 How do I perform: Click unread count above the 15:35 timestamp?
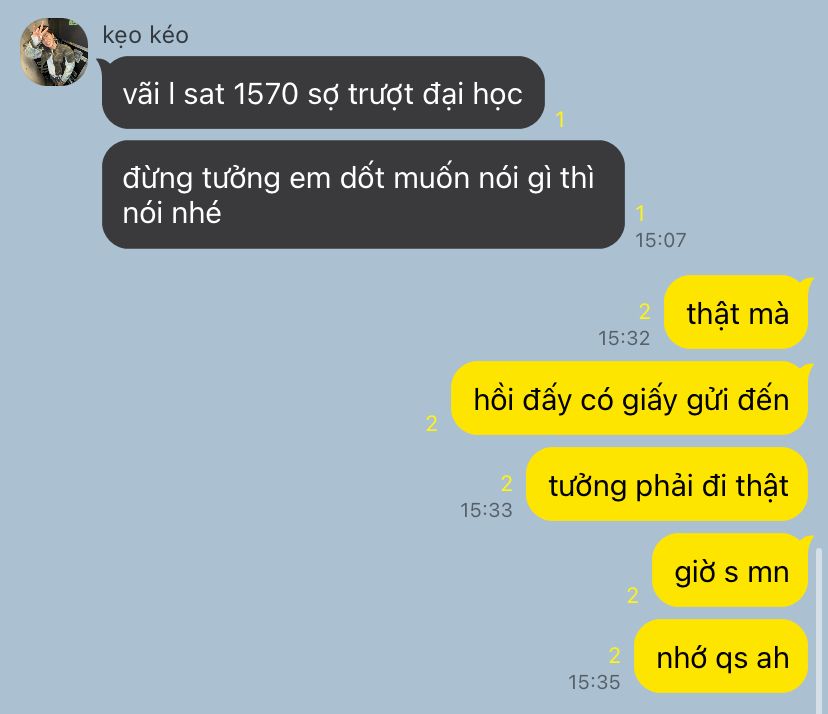614,655
